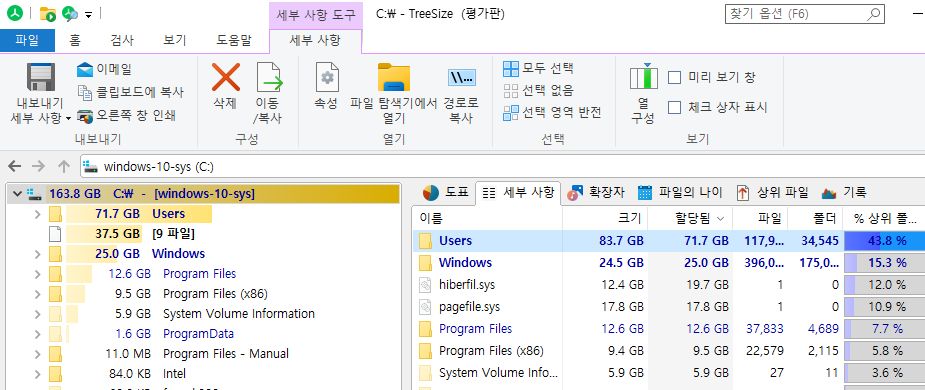Click the search magnifier icon

(875, 14)
